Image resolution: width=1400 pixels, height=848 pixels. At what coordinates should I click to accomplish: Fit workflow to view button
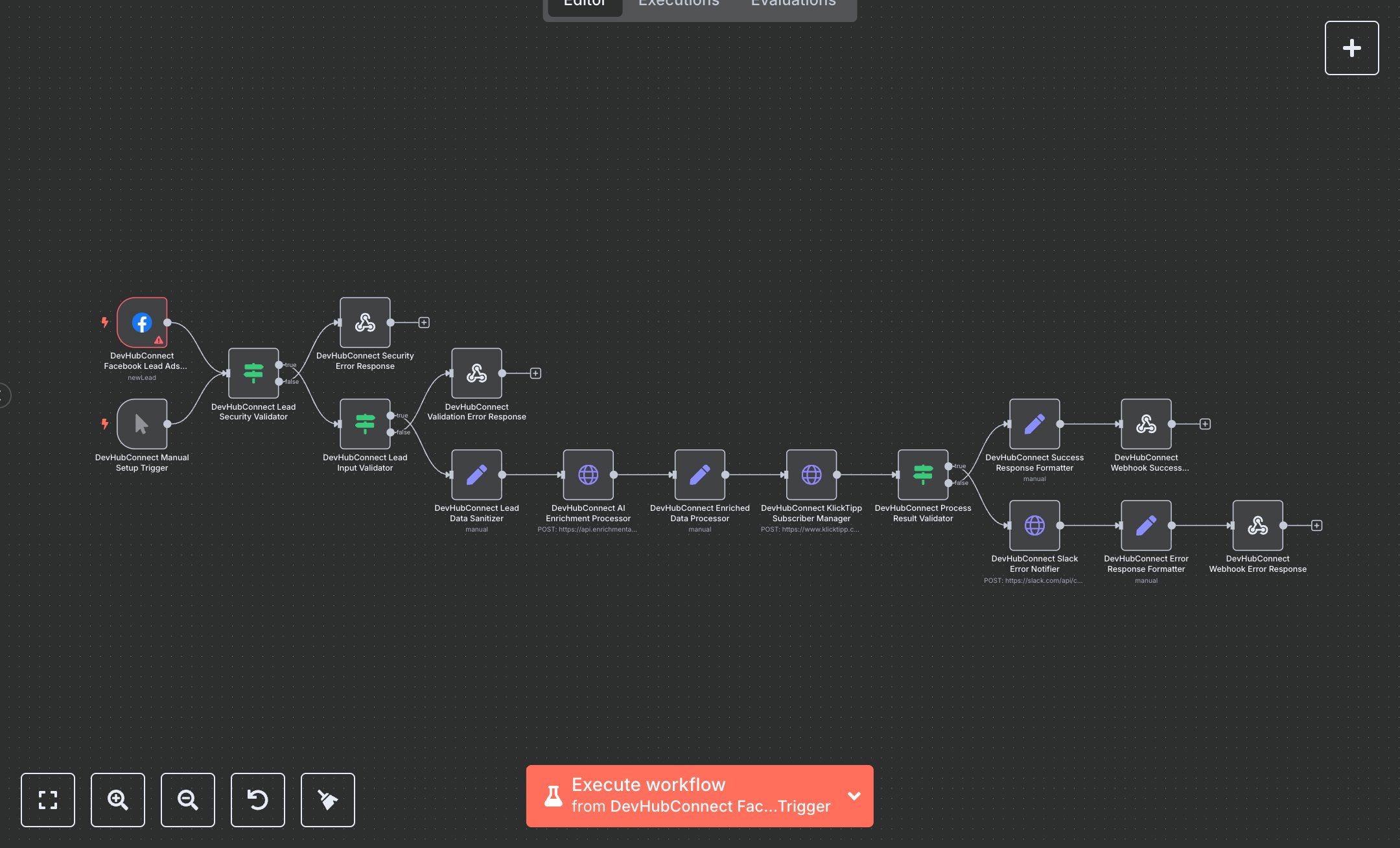click(48, 799)
